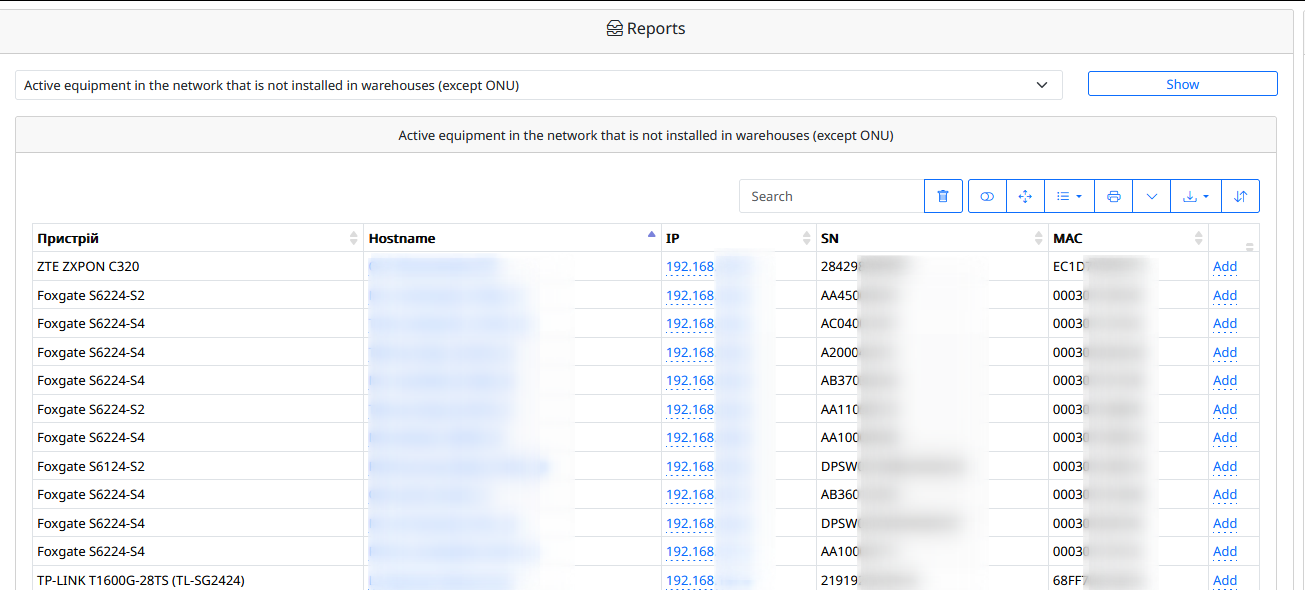Click Add for TP-LINK T1600G-28TS row
Image resolution: width=1305 pixels, height=590 pixels.
coord(1225,580)
